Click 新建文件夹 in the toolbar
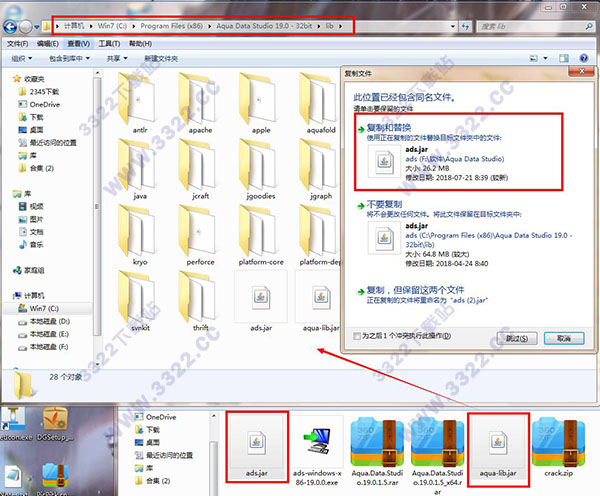Viewport: 600px width, 496px height. tap(161, 59)
